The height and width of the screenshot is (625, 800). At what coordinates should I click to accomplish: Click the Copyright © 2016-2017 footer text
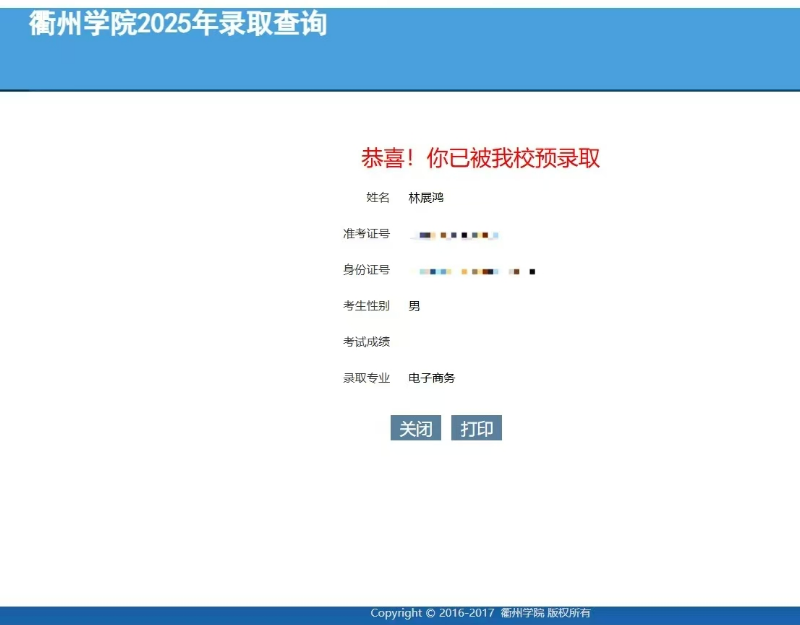pos(432,613)
